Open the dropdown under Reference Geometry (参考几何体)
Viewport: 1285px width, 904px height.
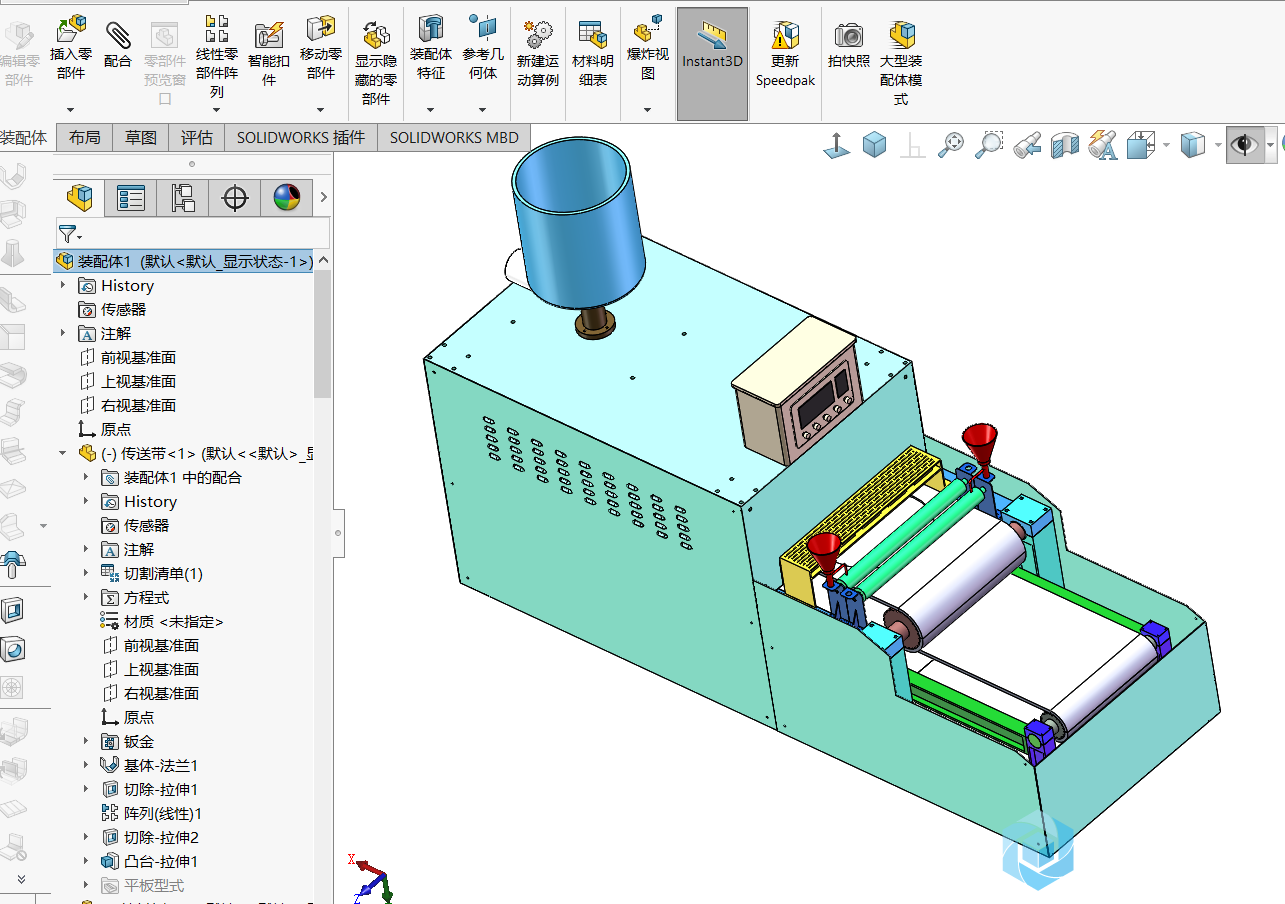[483, 110]
